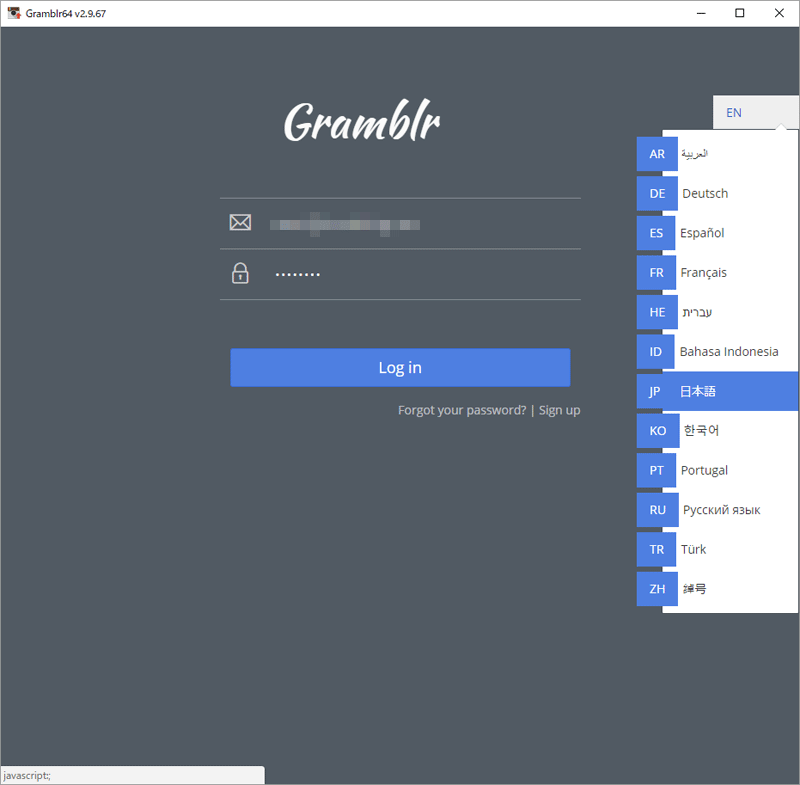Select Chinese (ZH) language
800x785 pixels.
pos(717,589)
